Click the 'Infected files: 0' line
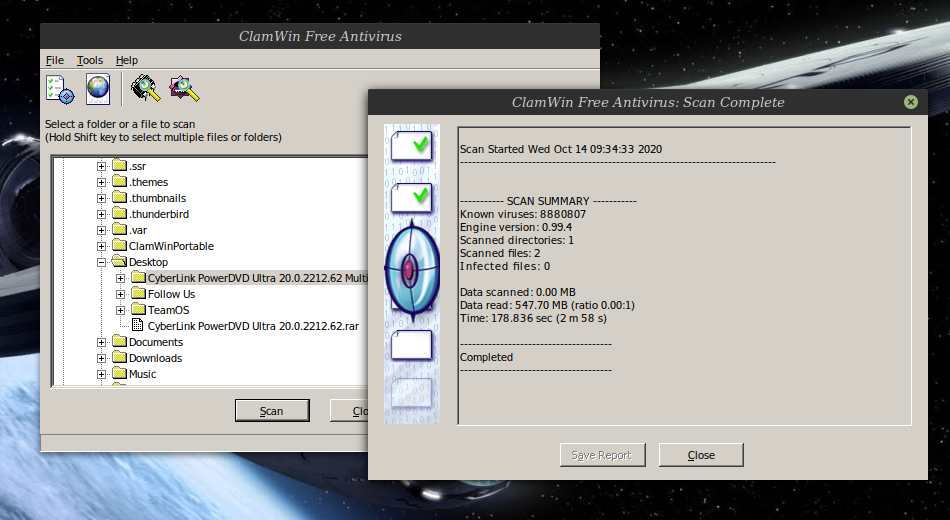Viewport: 950px width, 520px height. pyautogui.click(x=505, y=266)
